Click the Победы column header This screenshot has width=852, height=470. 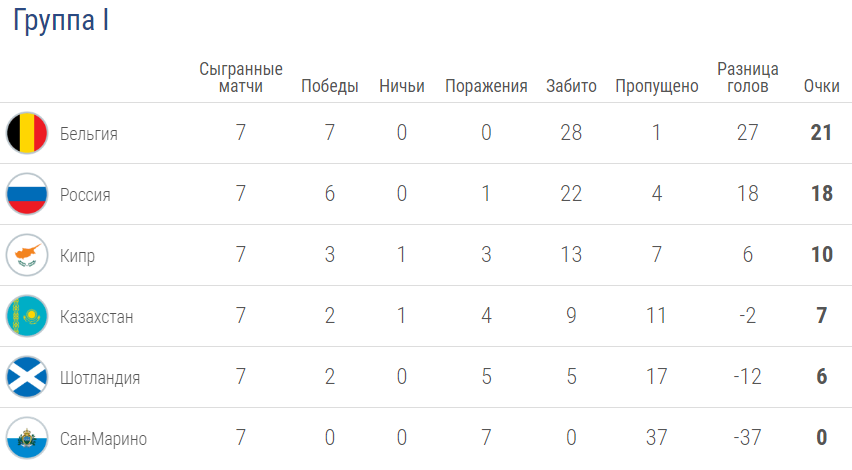tap(330, 86)
